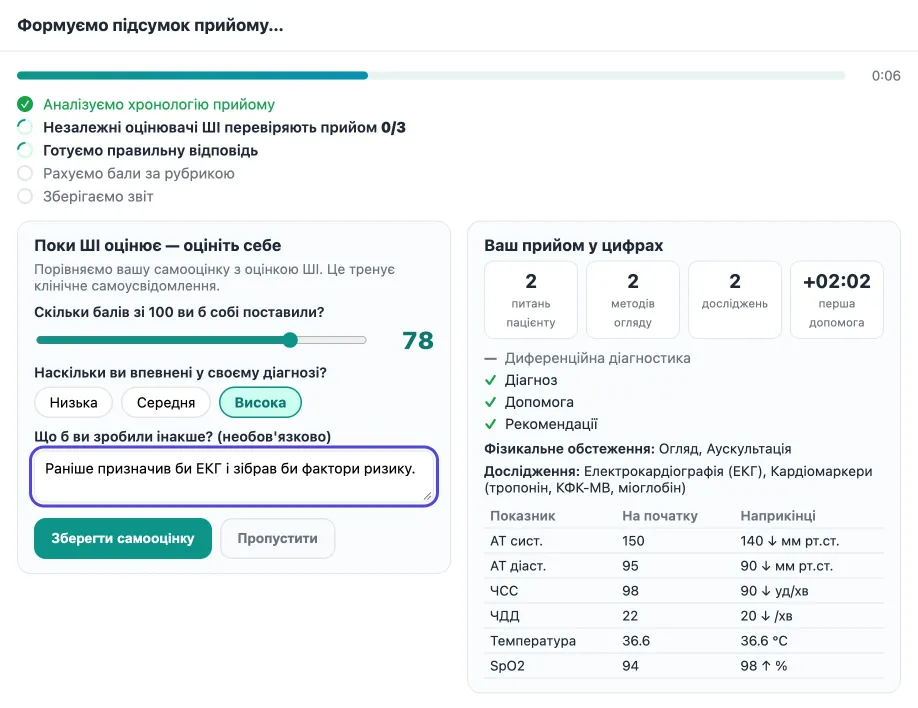Adjust the self-score slider handle

point(290,340)
